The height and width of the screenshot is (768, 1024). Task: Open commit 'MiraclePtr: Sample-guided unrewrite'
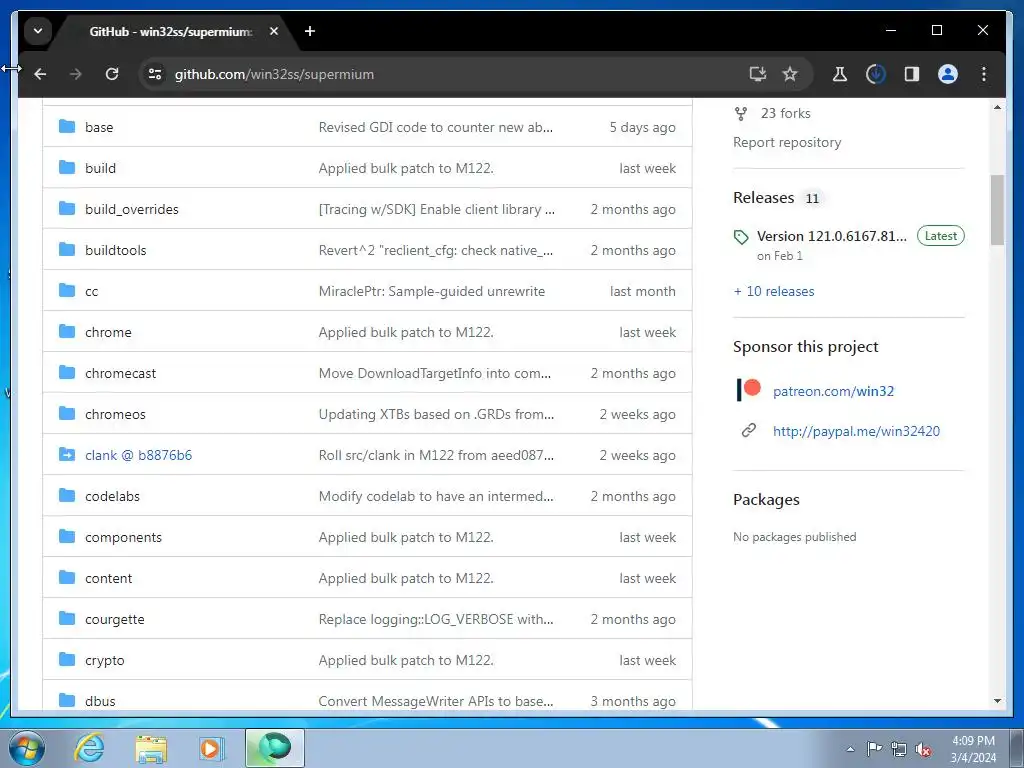tap(432, 291)
